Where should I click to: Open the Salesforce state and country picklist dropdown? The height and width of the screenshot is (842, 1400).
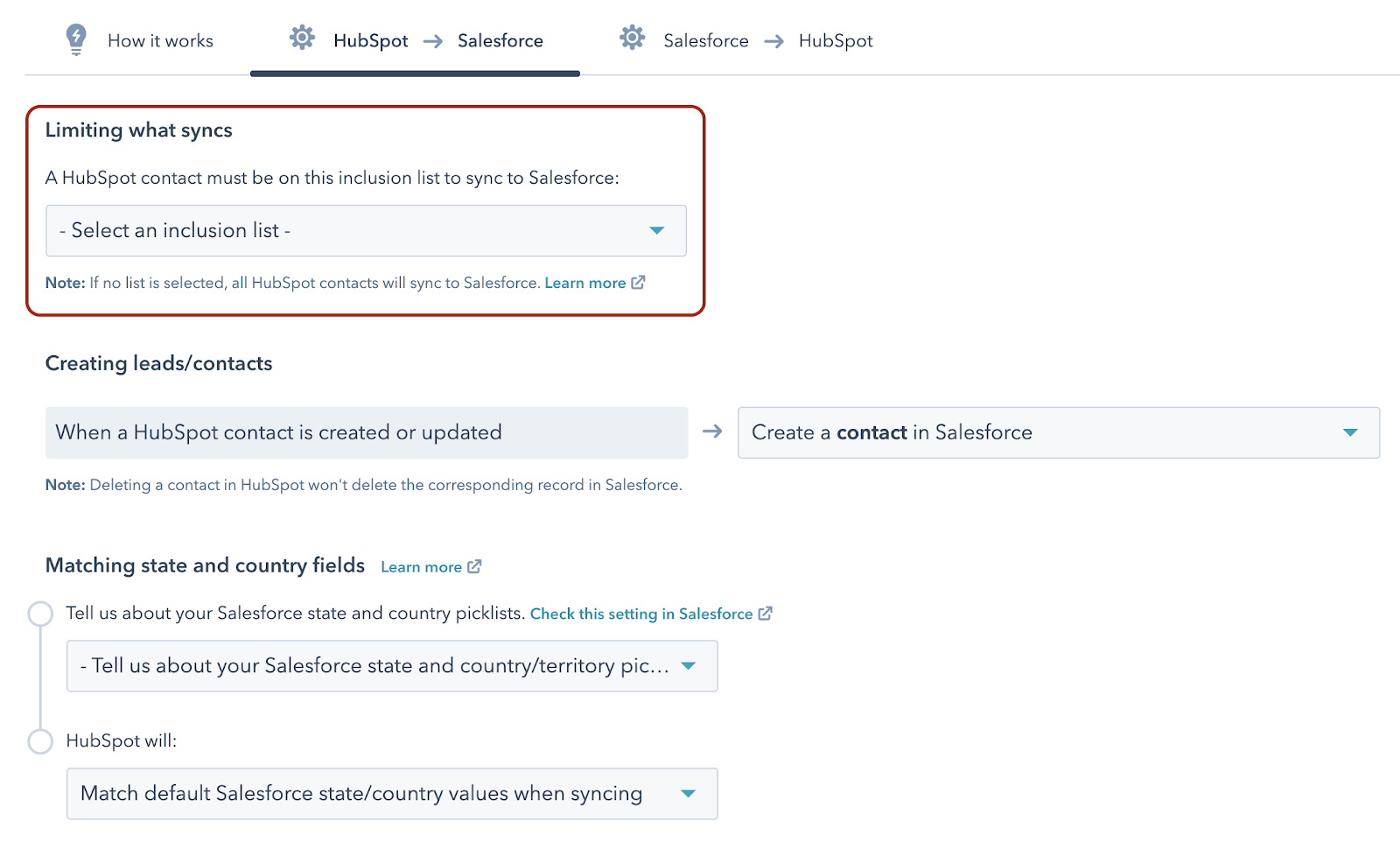[x=392, y=666]
